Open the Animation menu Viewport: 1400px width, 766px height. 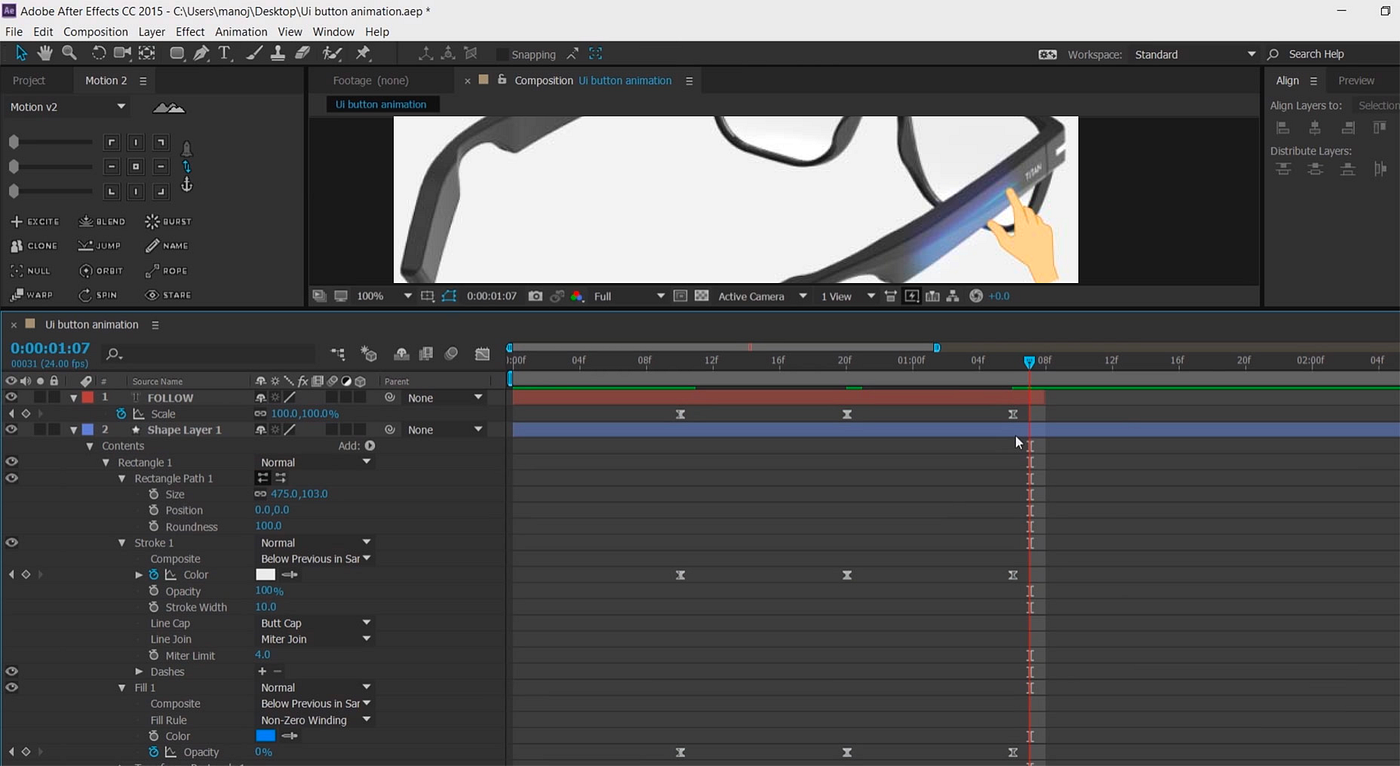point(241,32)
